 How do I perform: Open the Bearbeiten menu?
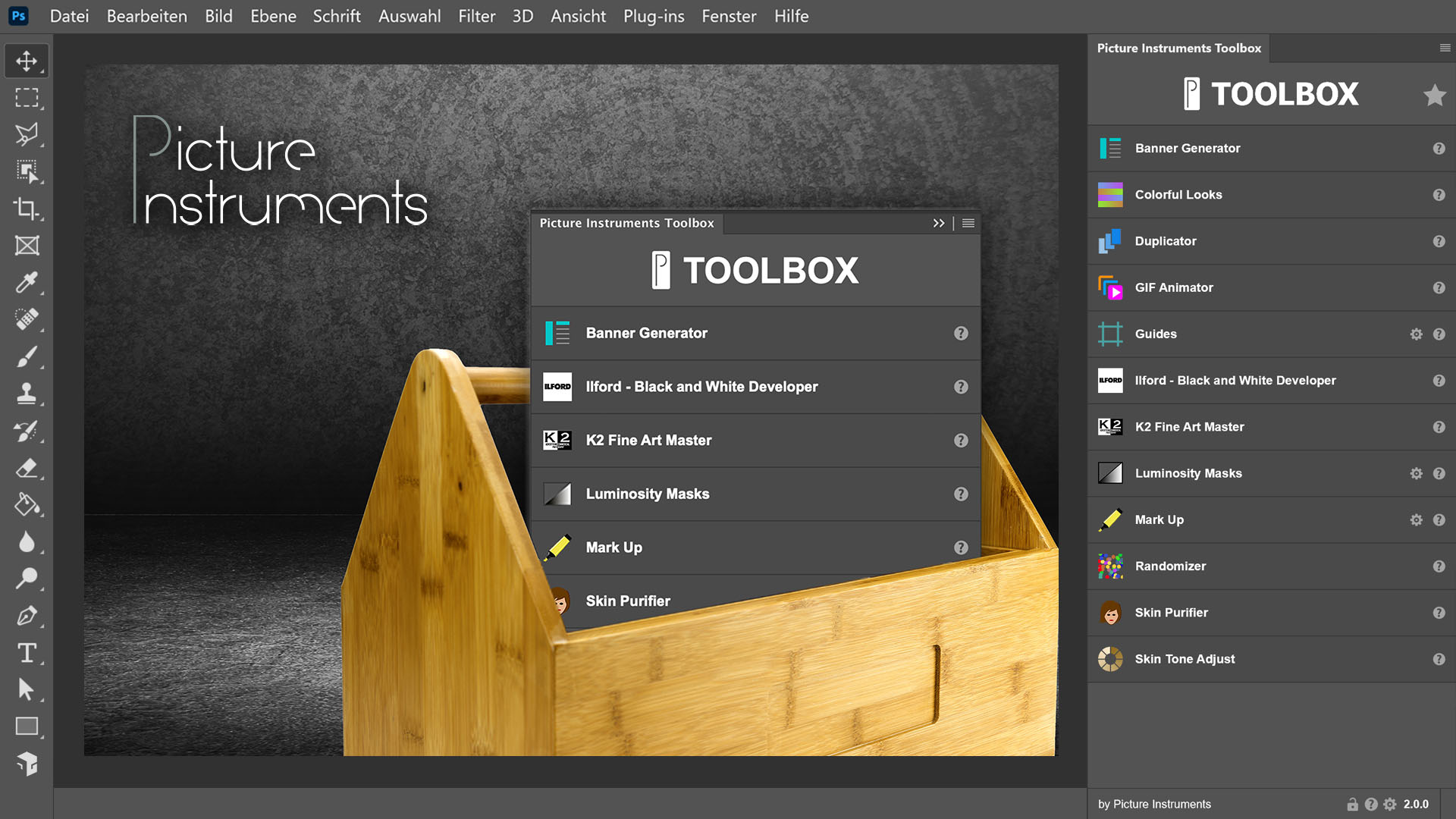point(146,16)
